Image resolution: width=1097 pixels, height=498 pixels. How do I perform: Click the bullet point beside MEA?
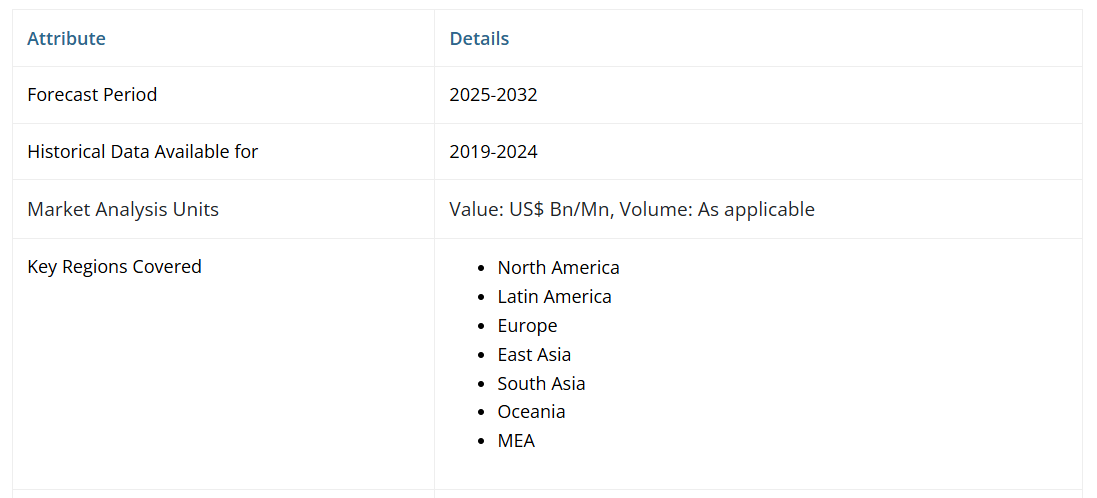point(484,441)
